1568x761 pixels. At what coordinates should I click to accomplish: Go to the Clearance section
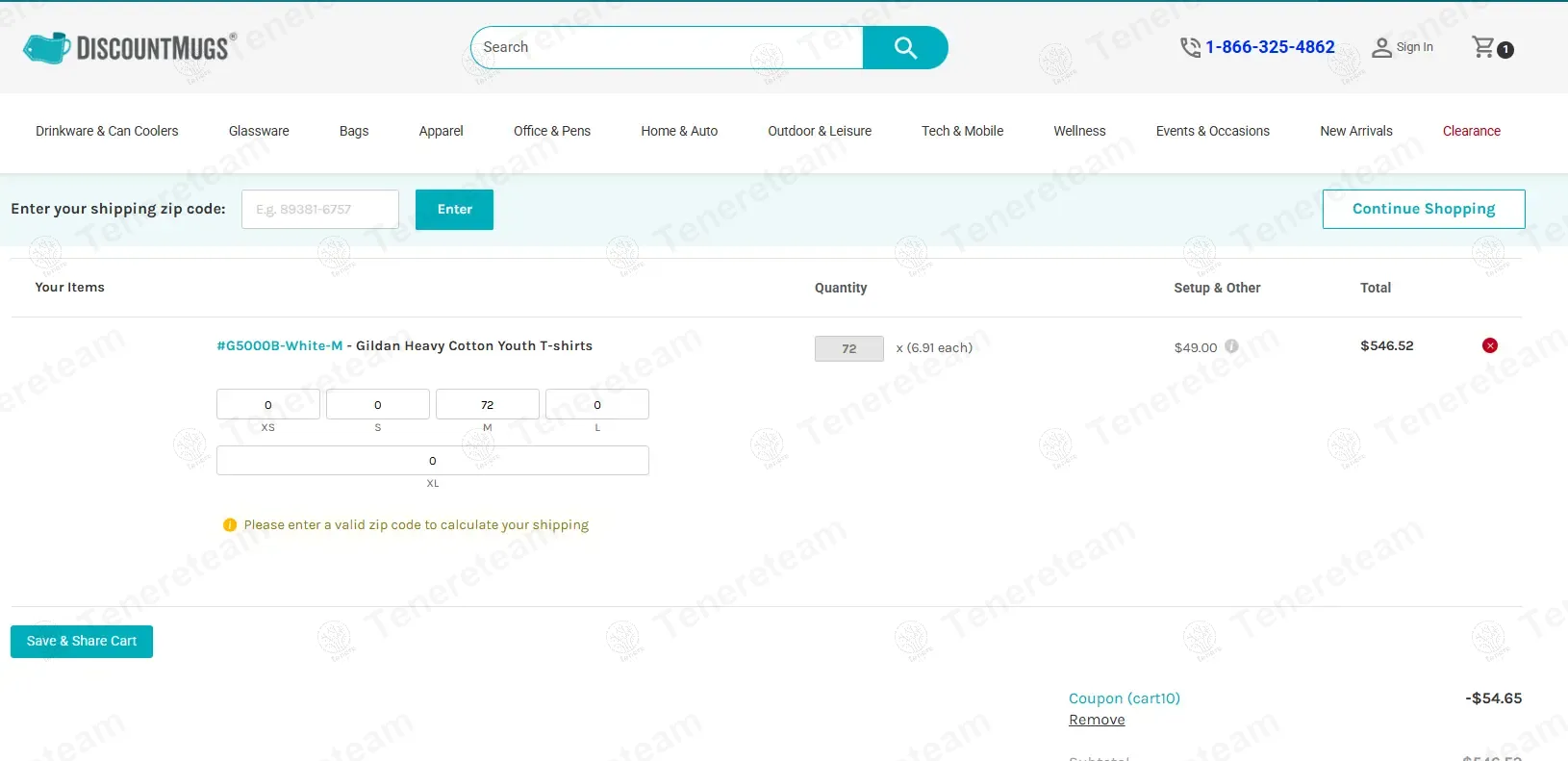1471,131
